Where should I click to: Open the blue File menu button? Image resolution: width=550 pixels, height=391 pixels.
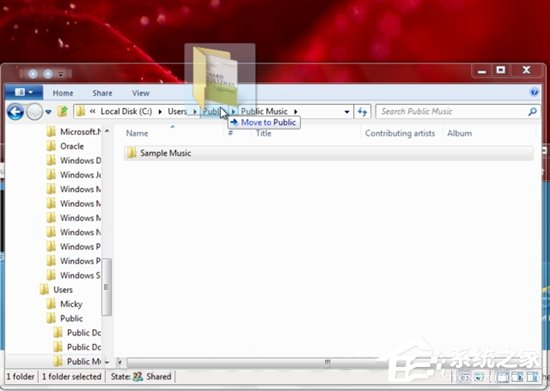[24, 93]
